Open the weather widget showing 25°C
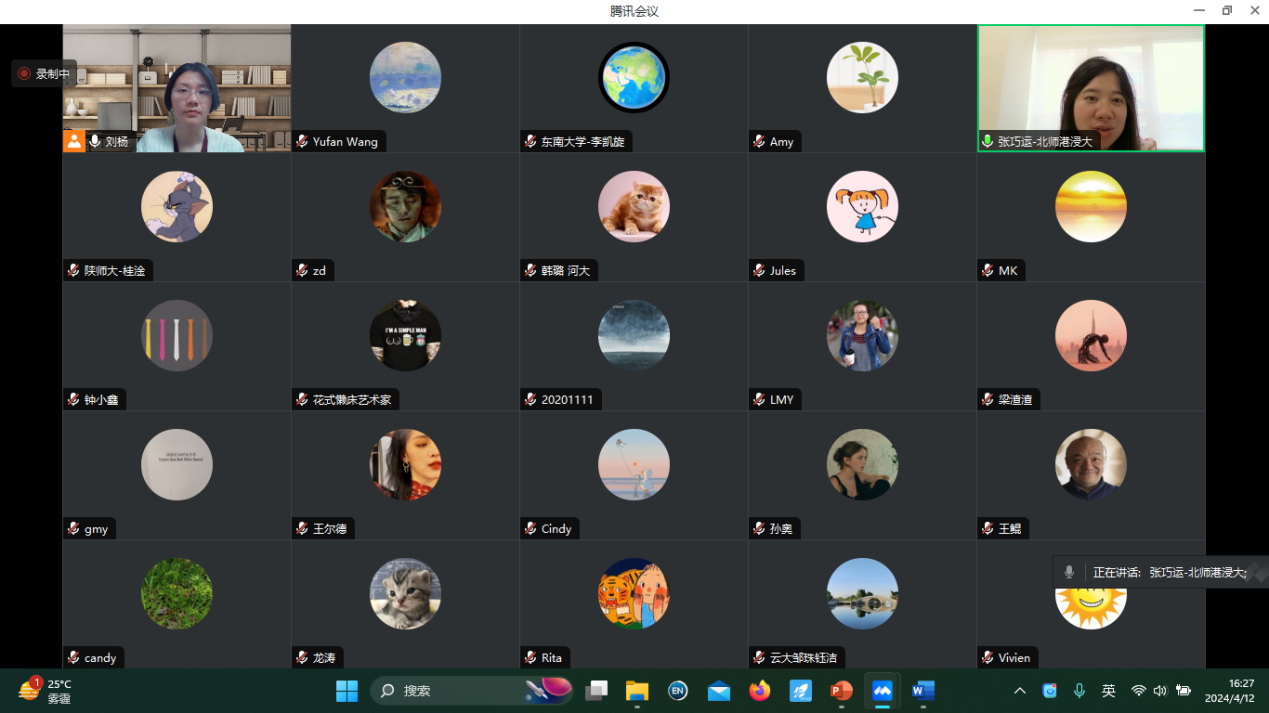This screenshot has height=713, width=1269. tap(45, 691)
